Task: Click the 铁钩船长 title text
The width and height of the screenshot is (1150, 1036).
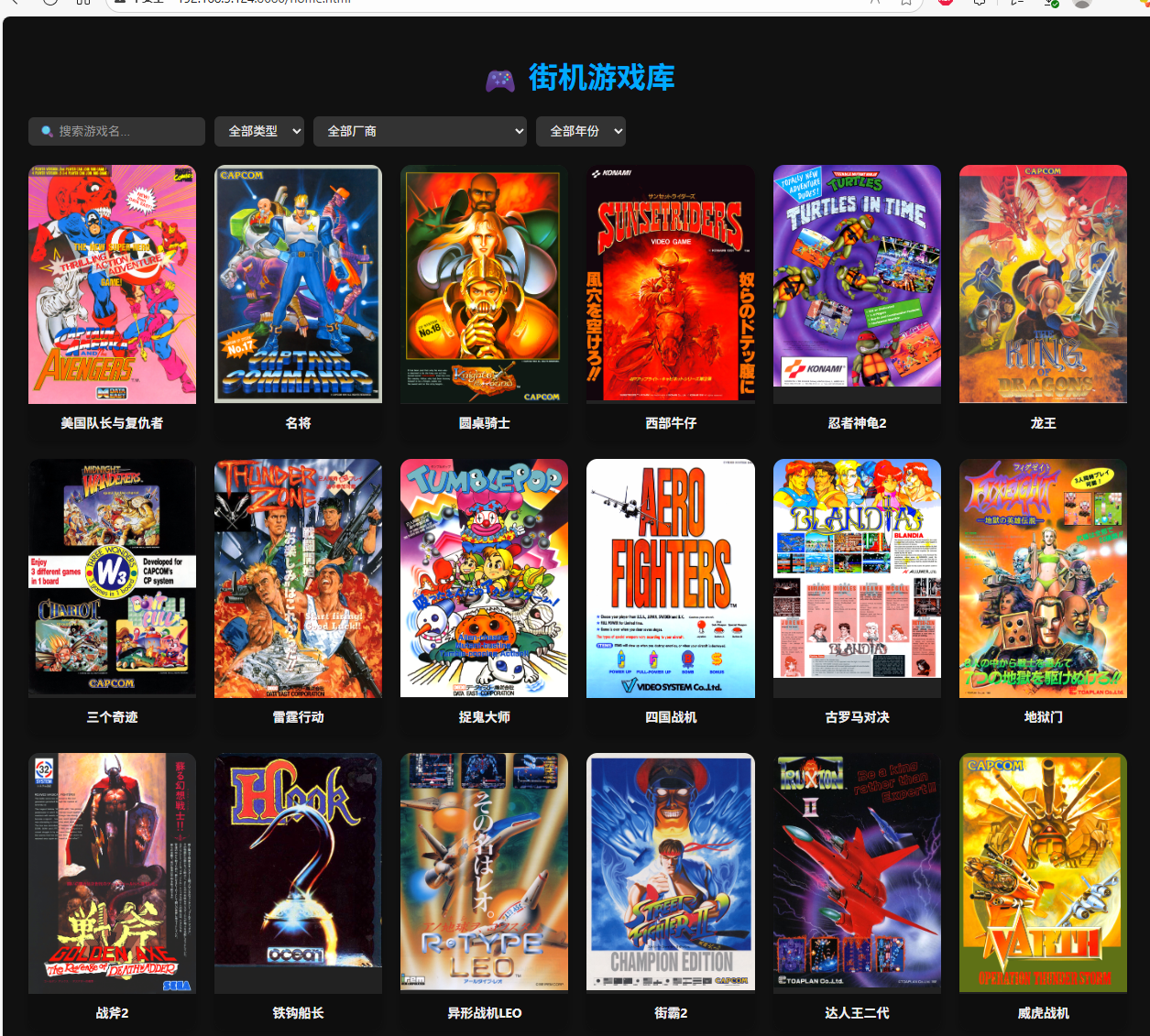Action: pyautogui.click(x=298, y=1013)
